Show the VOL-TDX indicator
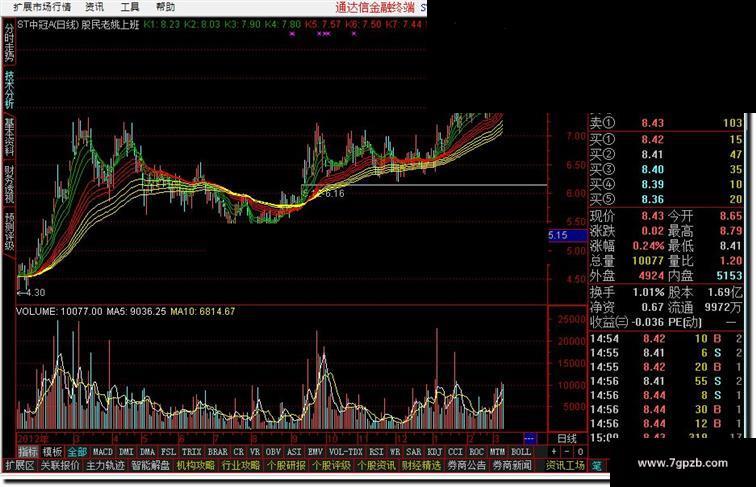Viewport: 756px width, 487px height. pos(346,452)
